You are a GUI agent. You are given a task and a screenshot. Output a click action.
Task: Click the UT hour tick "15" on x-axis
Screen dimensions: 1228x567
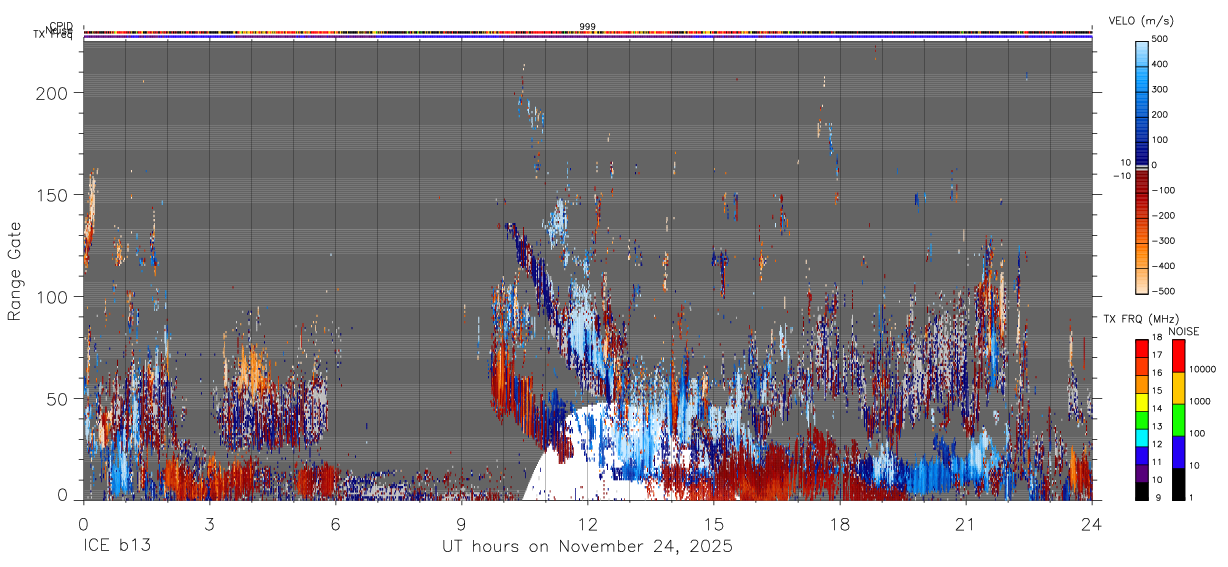point(713,523)
